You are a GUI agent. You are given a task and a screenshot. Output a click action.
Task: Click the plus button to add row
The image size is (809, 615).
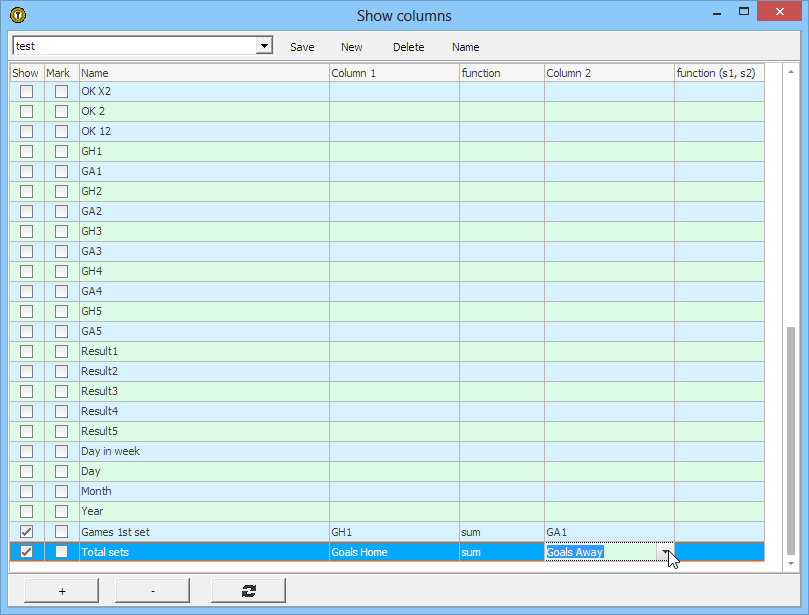(62, 591)
